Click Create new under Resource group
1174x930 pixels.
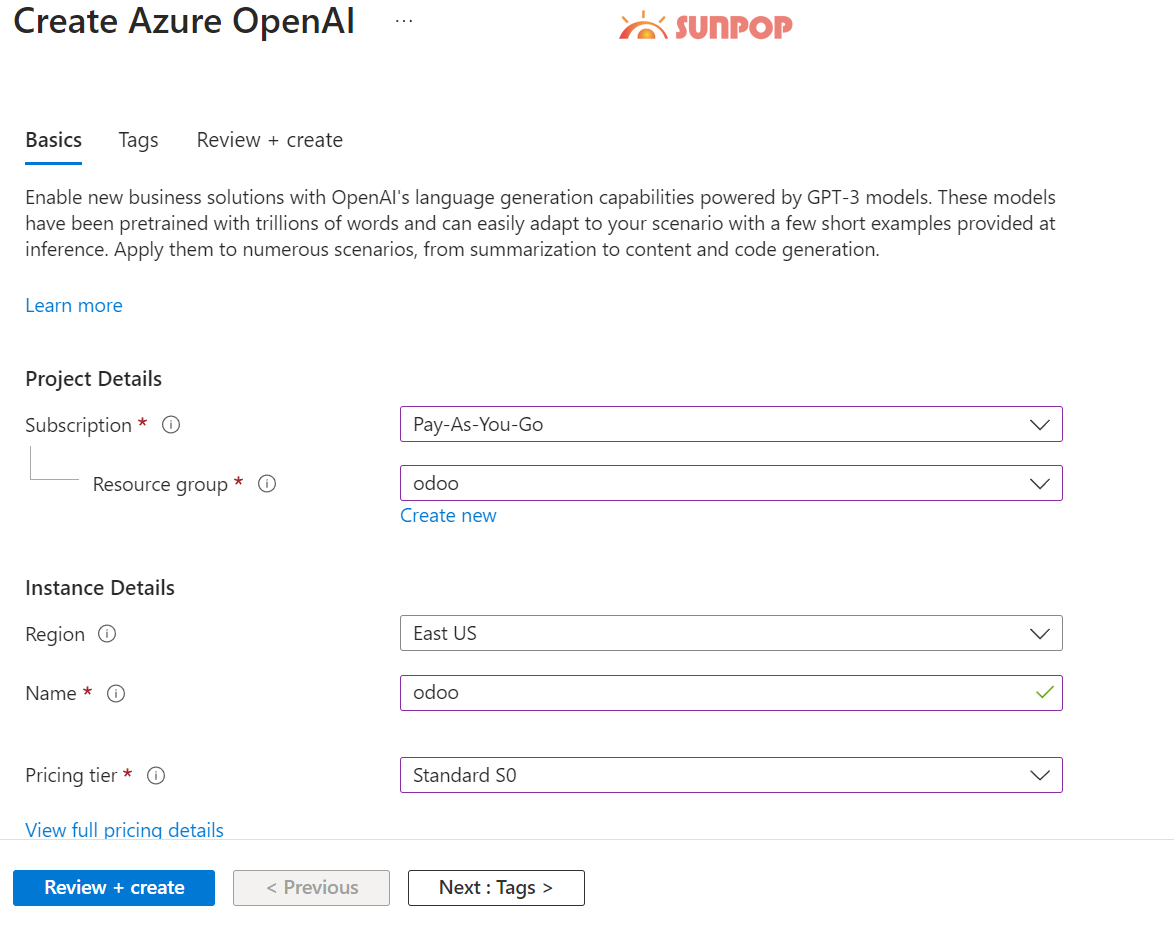[x=448, y=515]
